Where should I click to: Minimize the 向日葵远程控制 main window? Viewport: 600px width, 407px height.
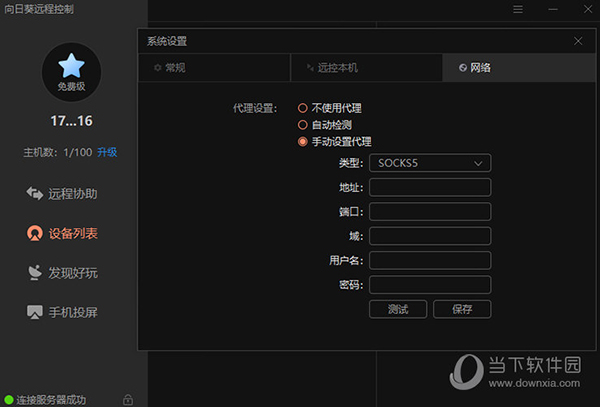[x=553, y=9]
